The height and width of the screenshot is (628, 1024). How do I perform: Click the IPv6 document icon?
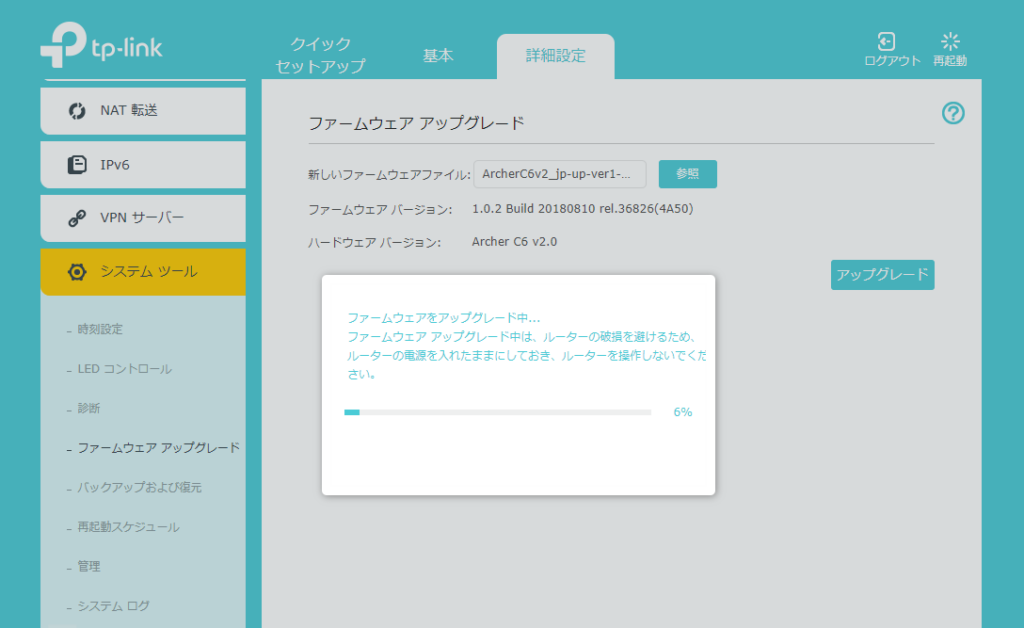pyautogui.click(x=77, y=165)
